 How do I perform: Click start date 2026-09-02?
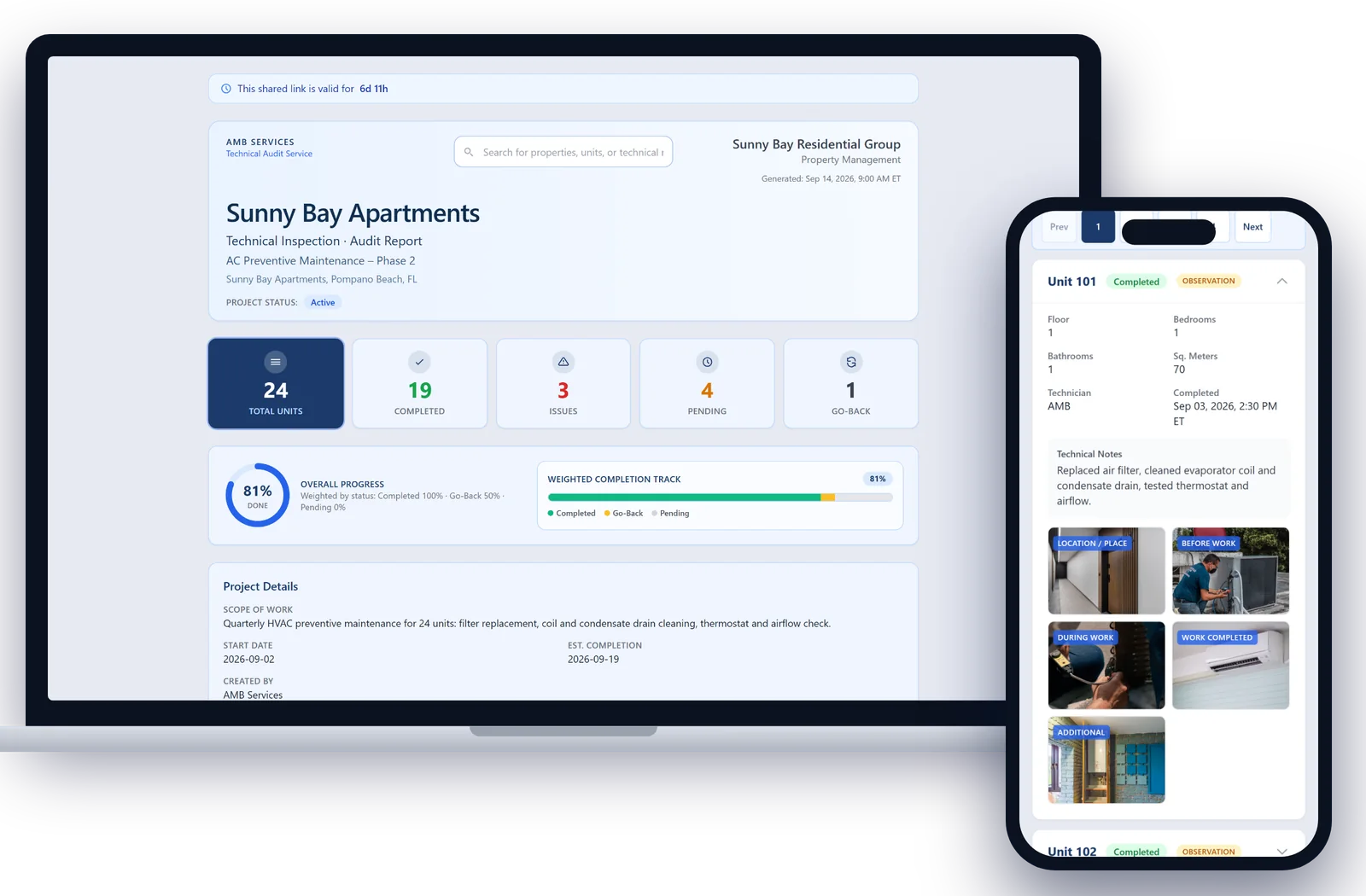(248, 660)
